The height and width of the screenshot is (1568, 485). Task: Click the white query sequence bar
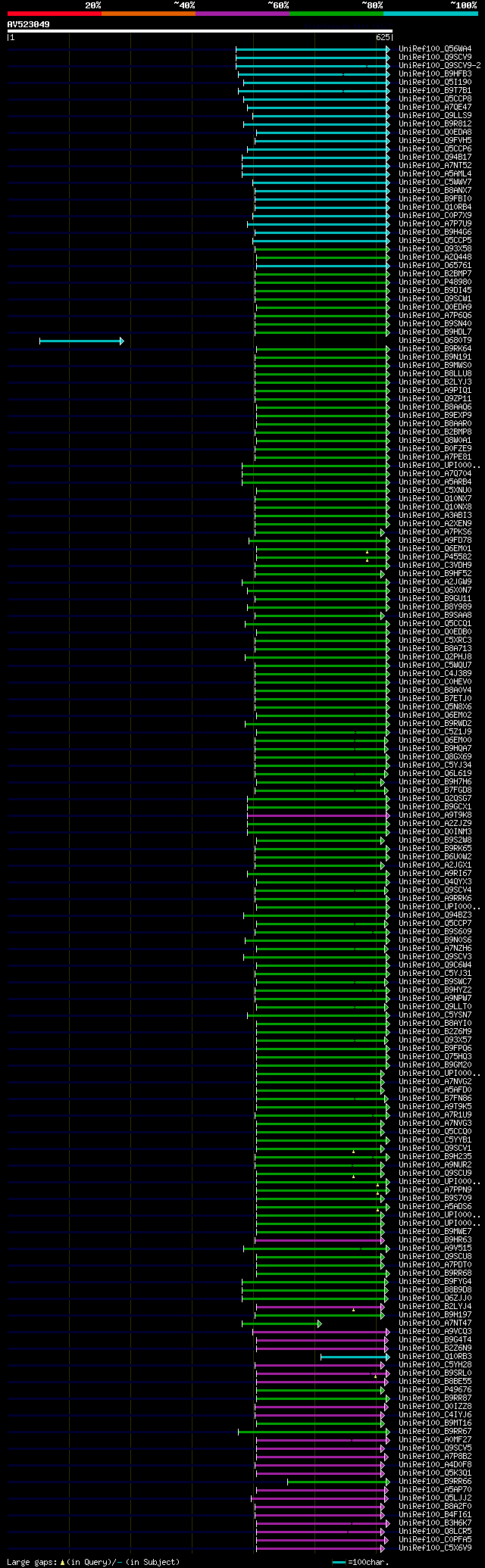[x=199, y=31]
